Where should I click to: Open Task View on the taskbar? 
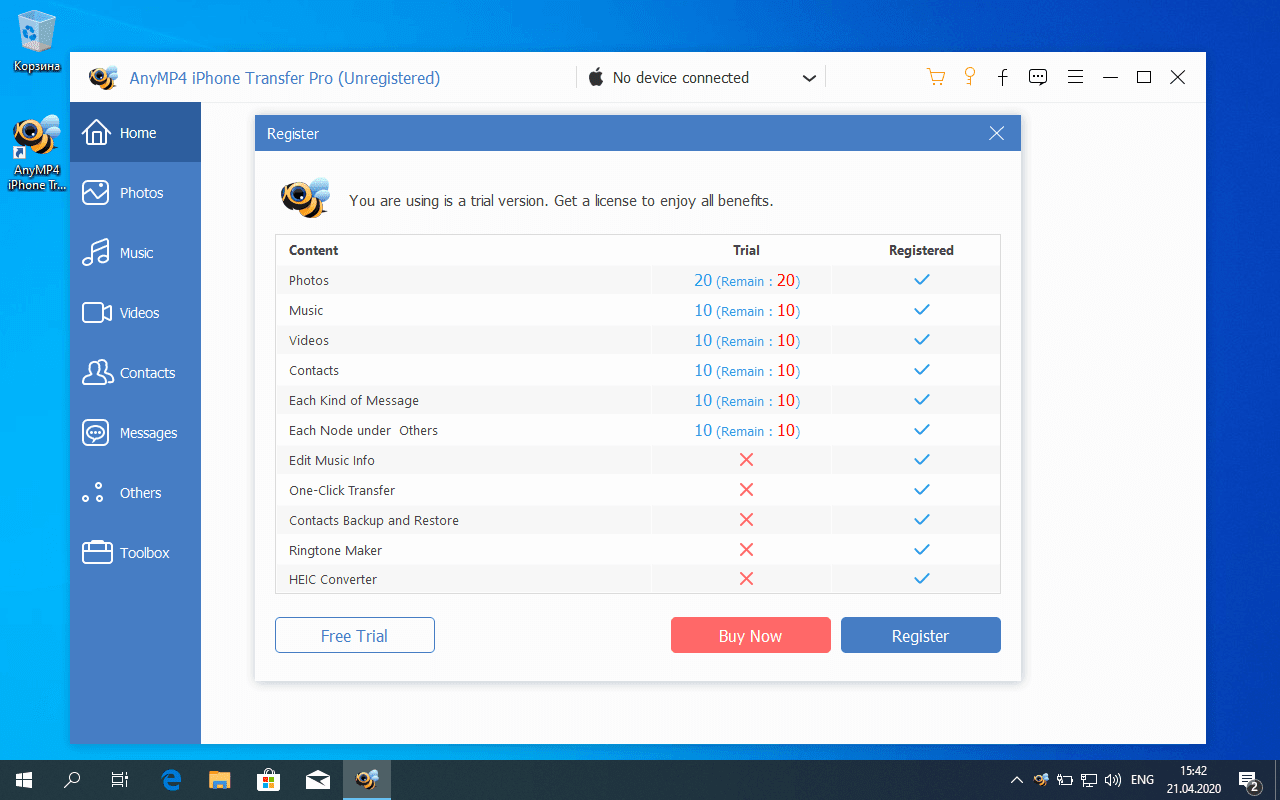(x=120, y=780)
